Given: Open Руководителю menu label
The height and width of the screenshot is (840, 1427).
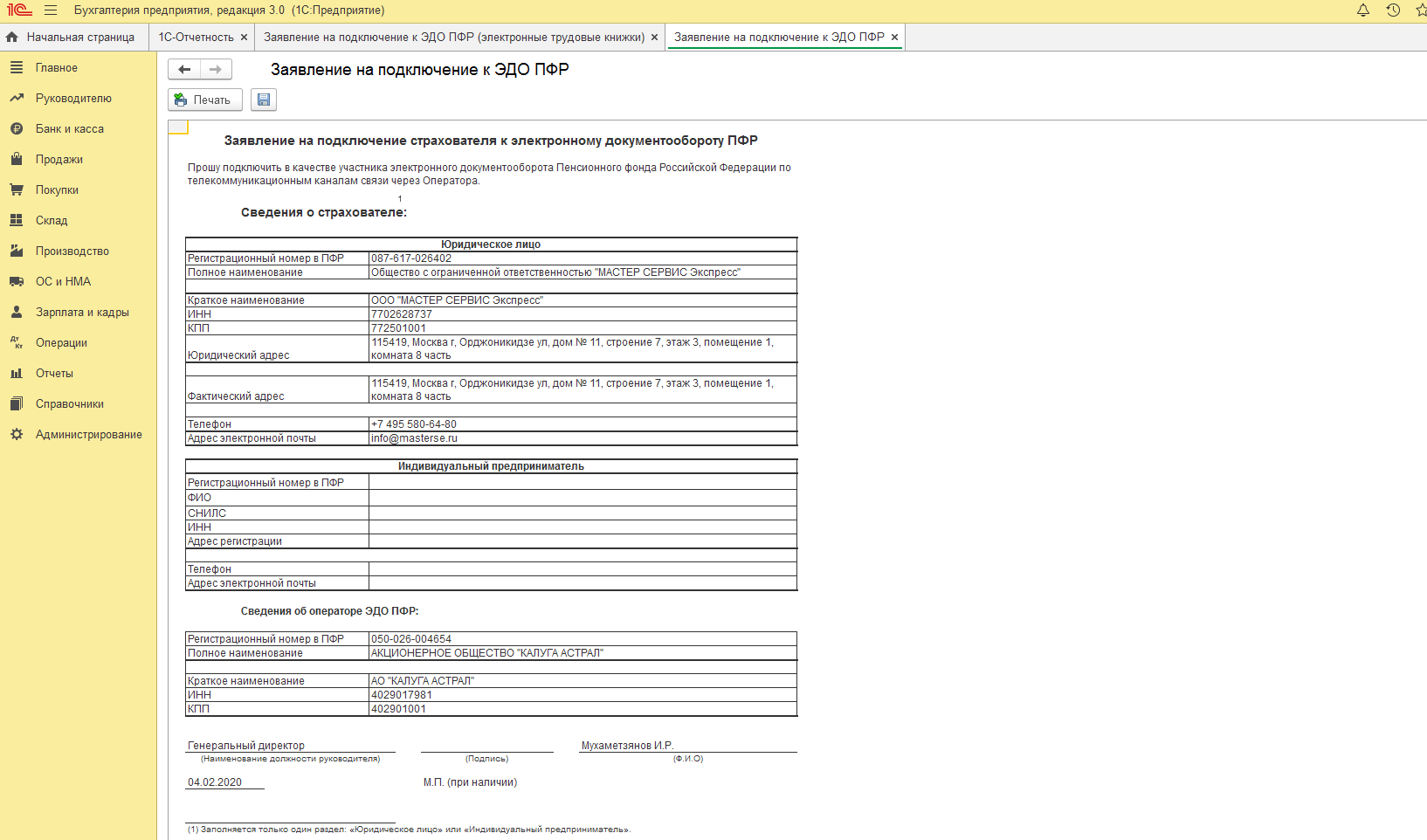Looking at the screenshot, I should pos(73,98).
